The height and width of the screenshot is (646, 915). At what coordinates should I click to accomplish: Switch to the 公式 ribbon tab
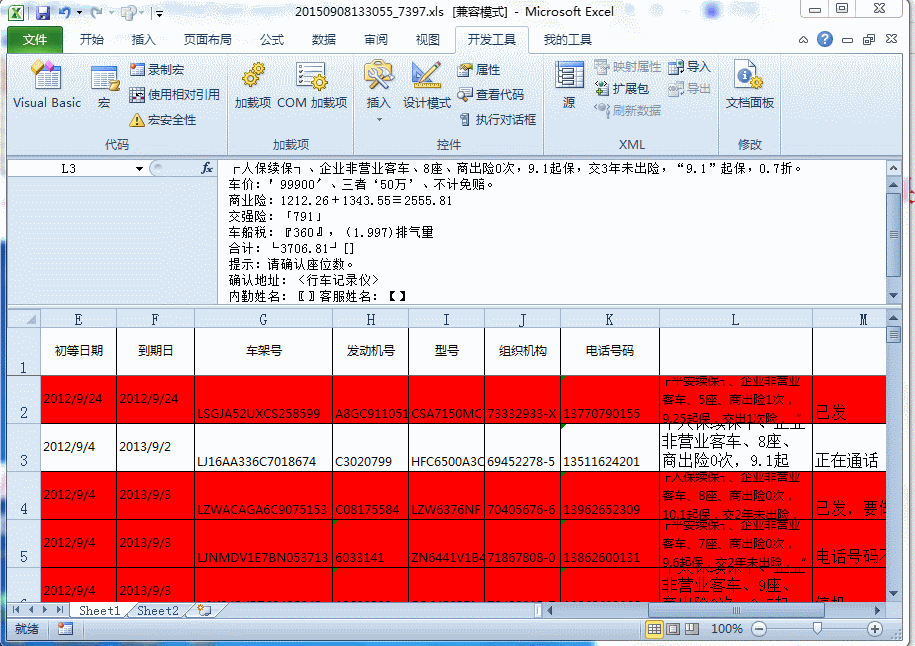[x=271, y=40]
